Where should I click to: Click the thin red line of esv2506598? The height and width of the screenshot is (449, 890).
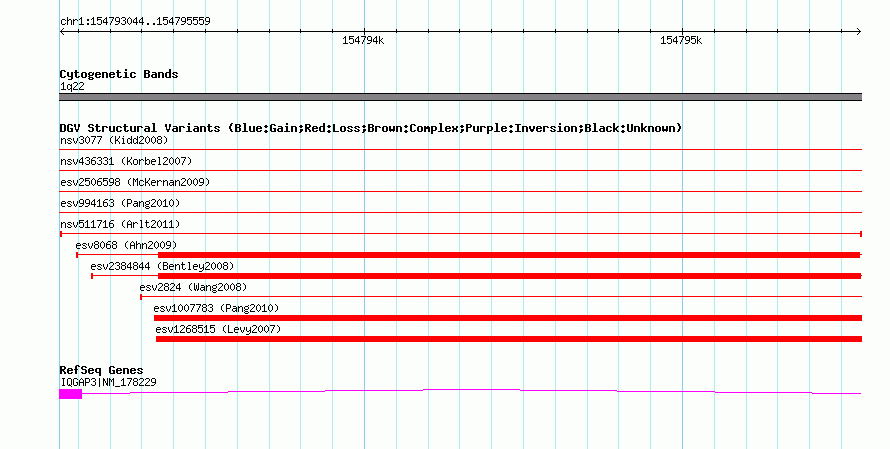(460, 192)
